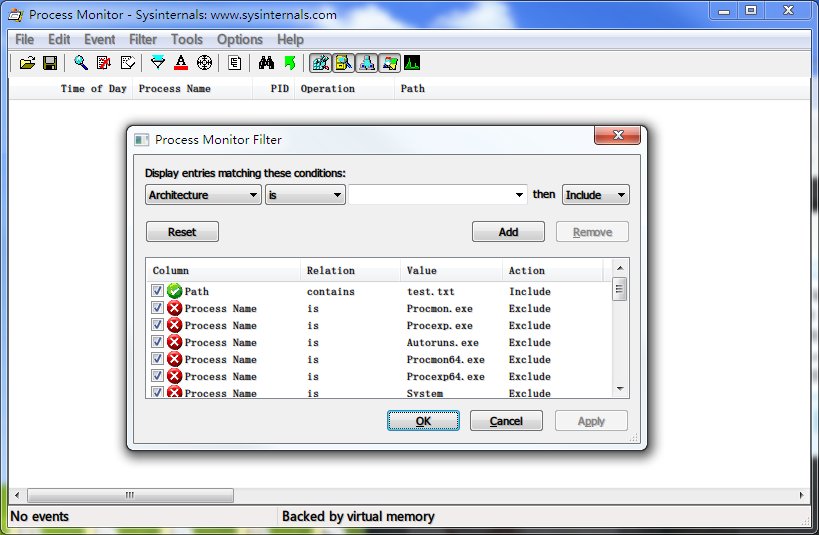Click the filter list vertical scrollbar thumb
819x535 pixels.
click(x=619, y=289)
